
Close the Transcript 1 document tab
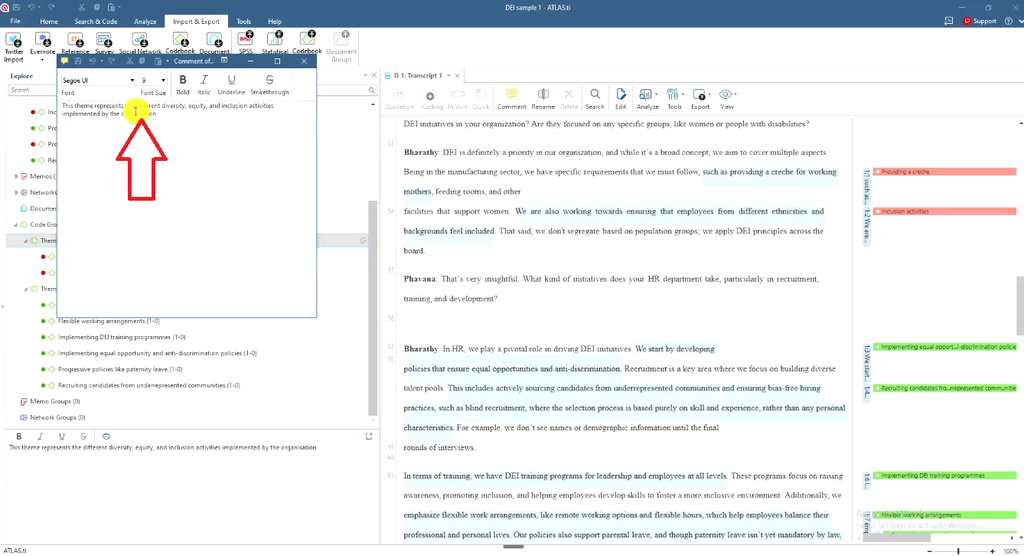click(x=457, y=76)
